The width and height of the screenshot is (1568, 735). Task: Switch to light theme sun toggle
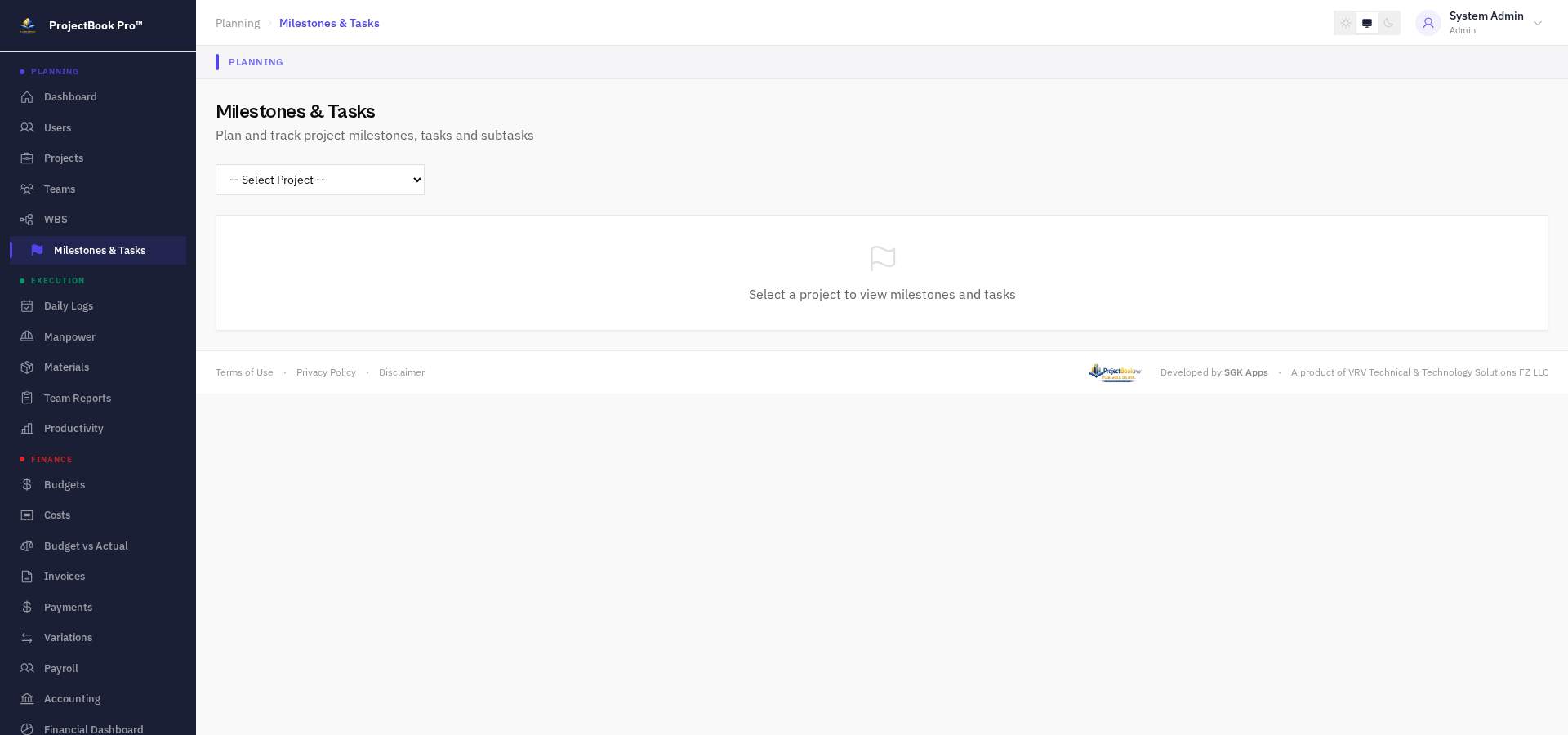point(1346,23)
